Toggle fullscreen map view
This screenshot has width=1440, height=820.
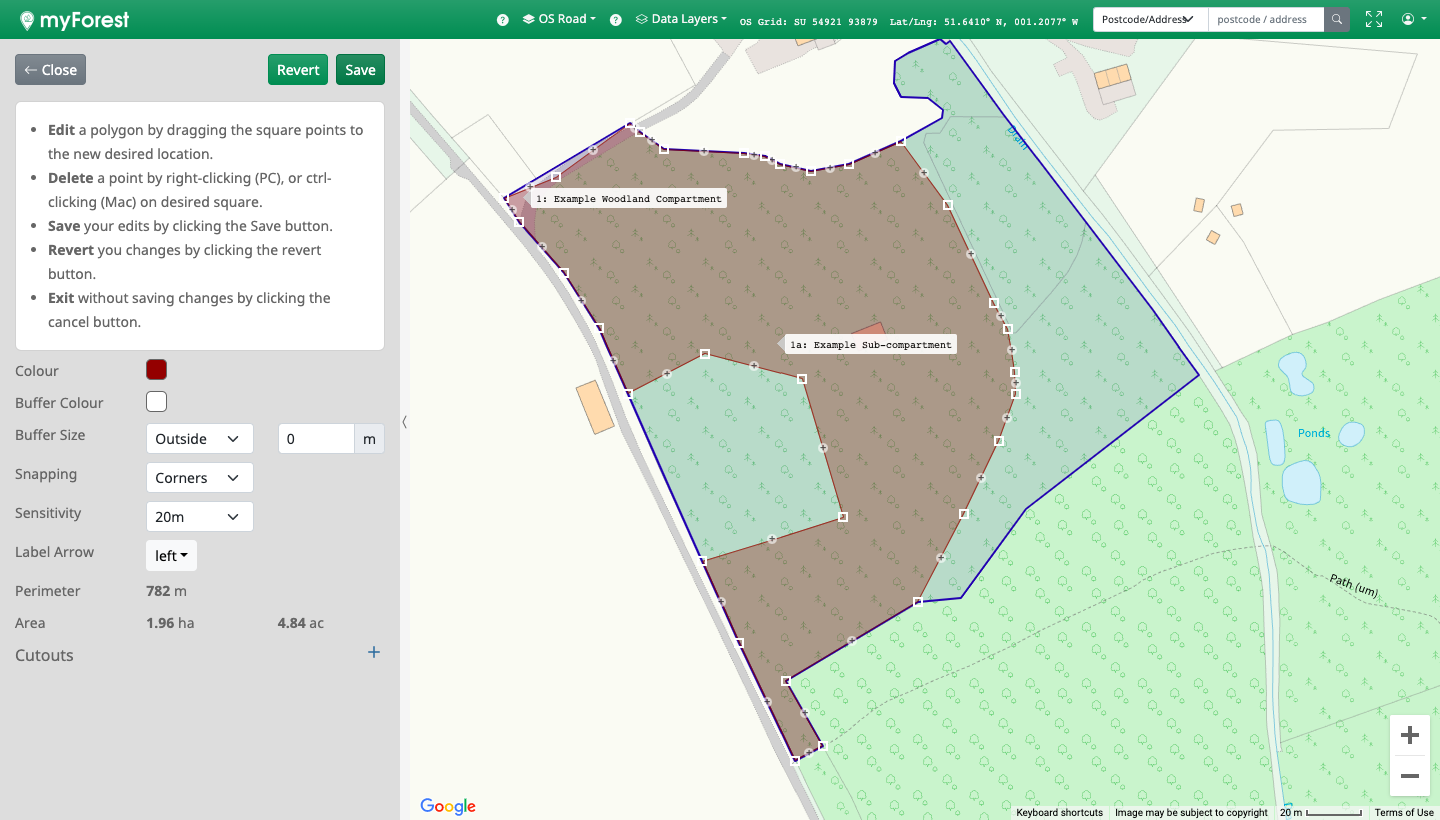click(x=1374, y=19)
